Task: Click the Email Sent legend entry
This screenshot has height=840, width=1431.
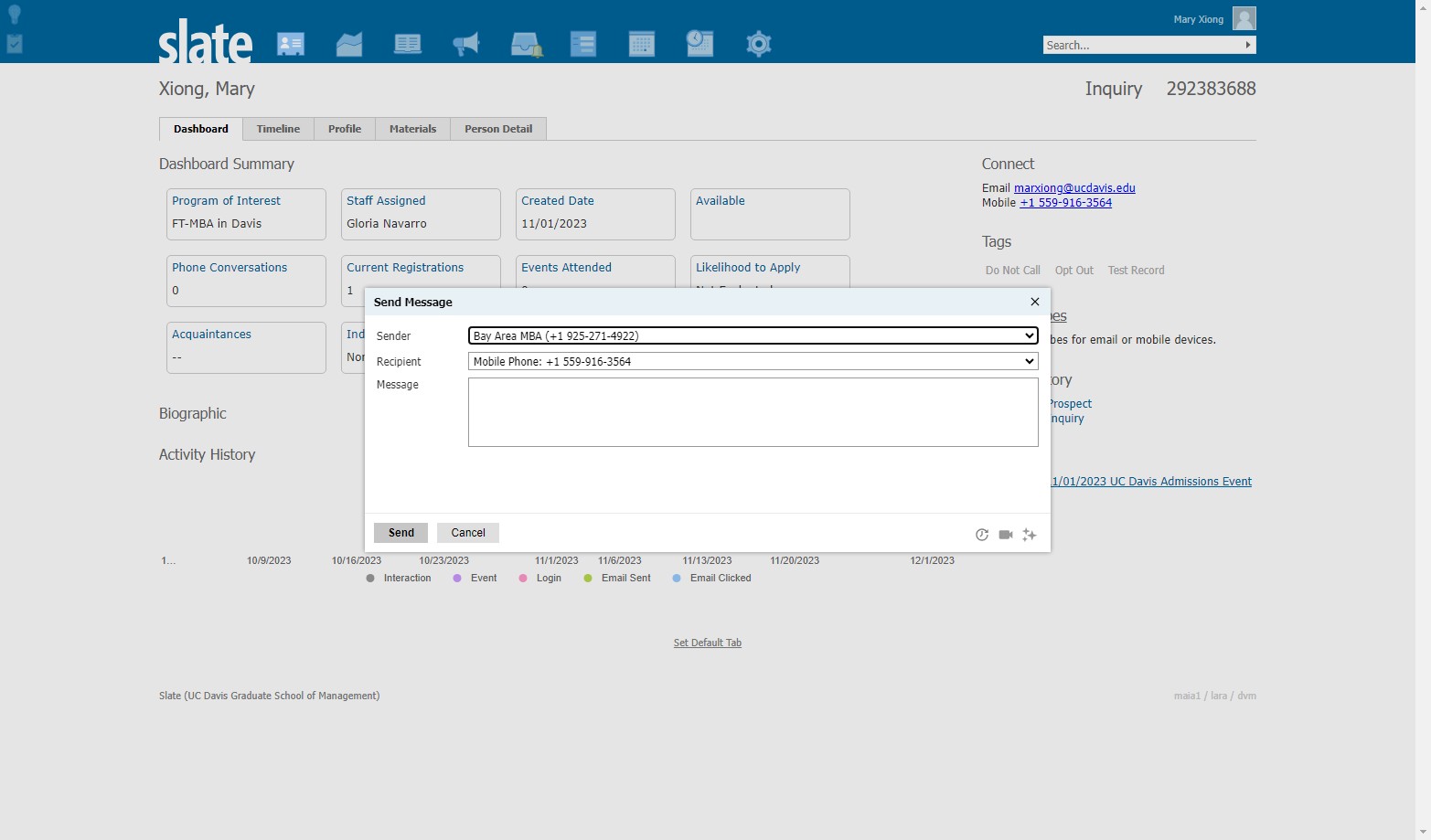Action: pos(617,579)
